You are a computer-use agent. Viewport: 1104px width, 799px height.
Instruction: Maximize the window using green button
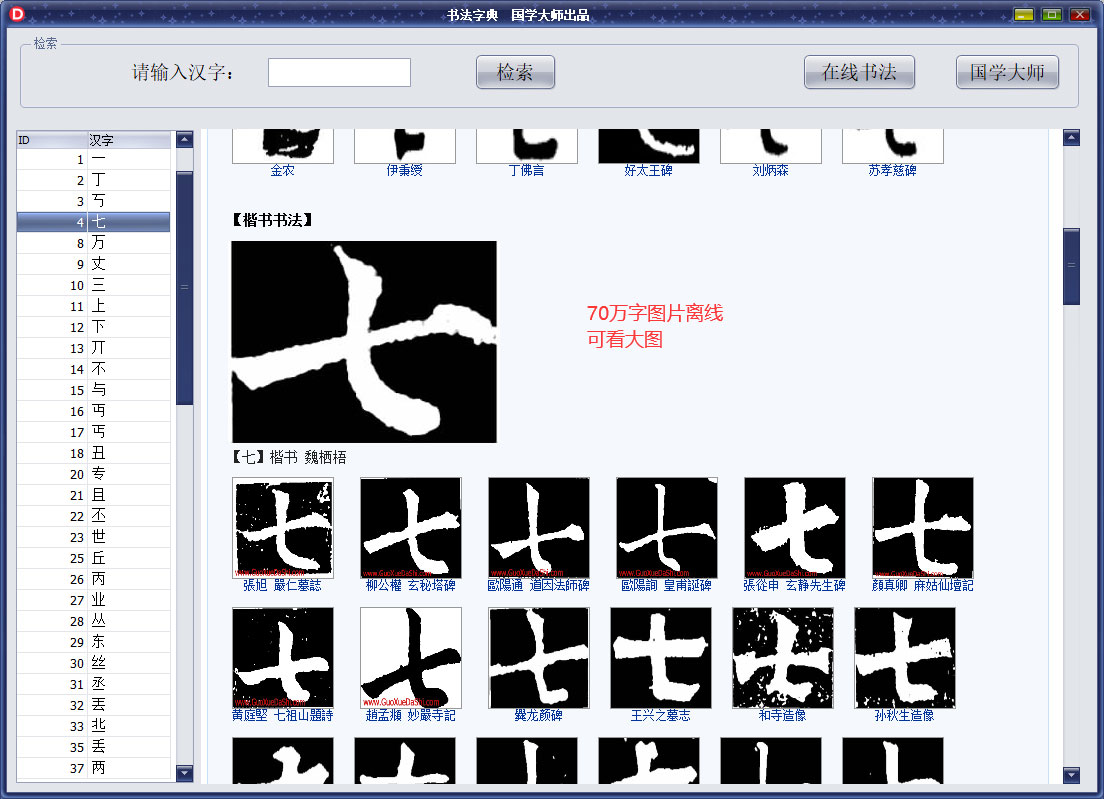tap(1051, 14)
